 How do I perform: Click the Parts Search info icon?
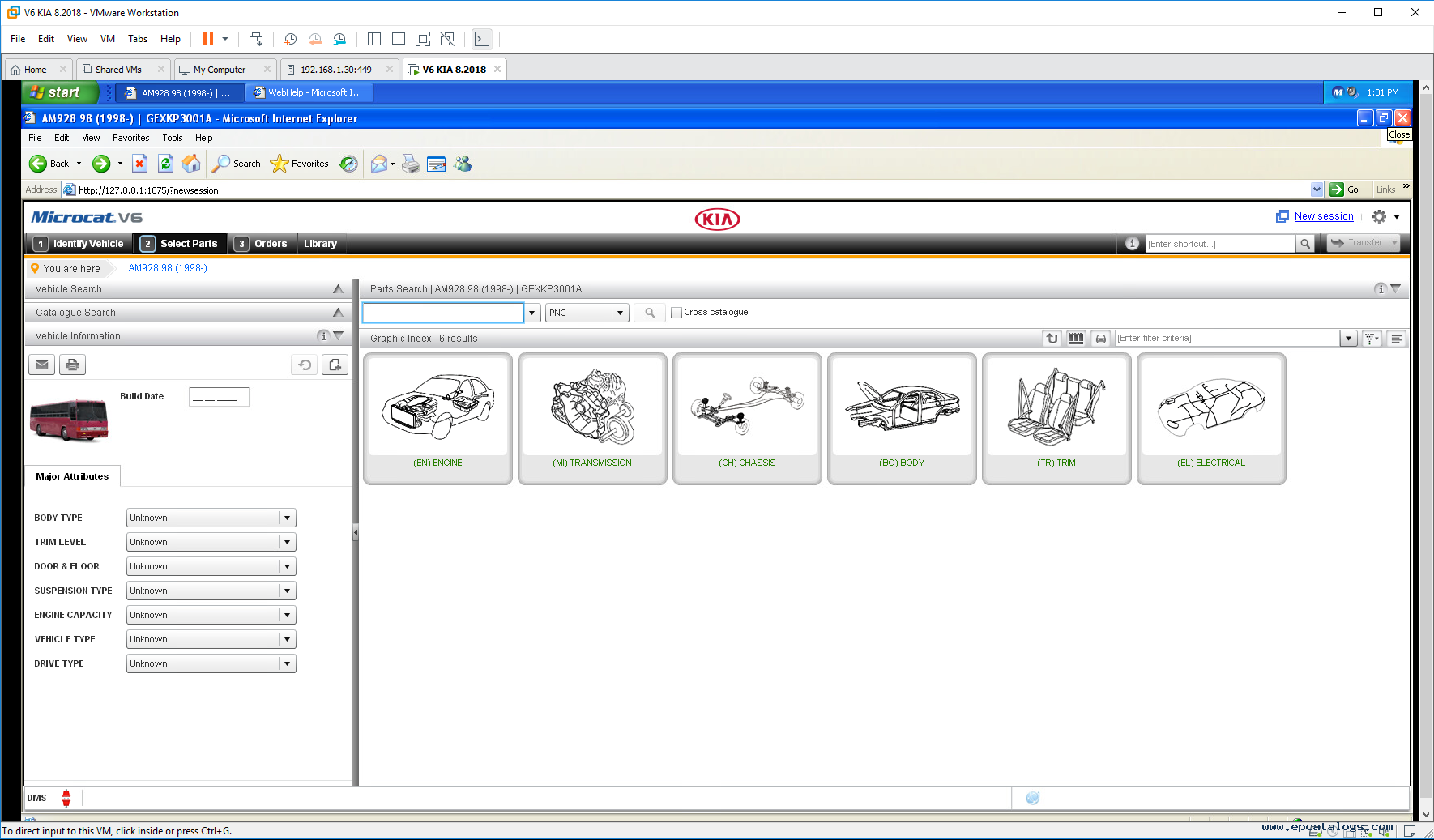[1381, 289]
